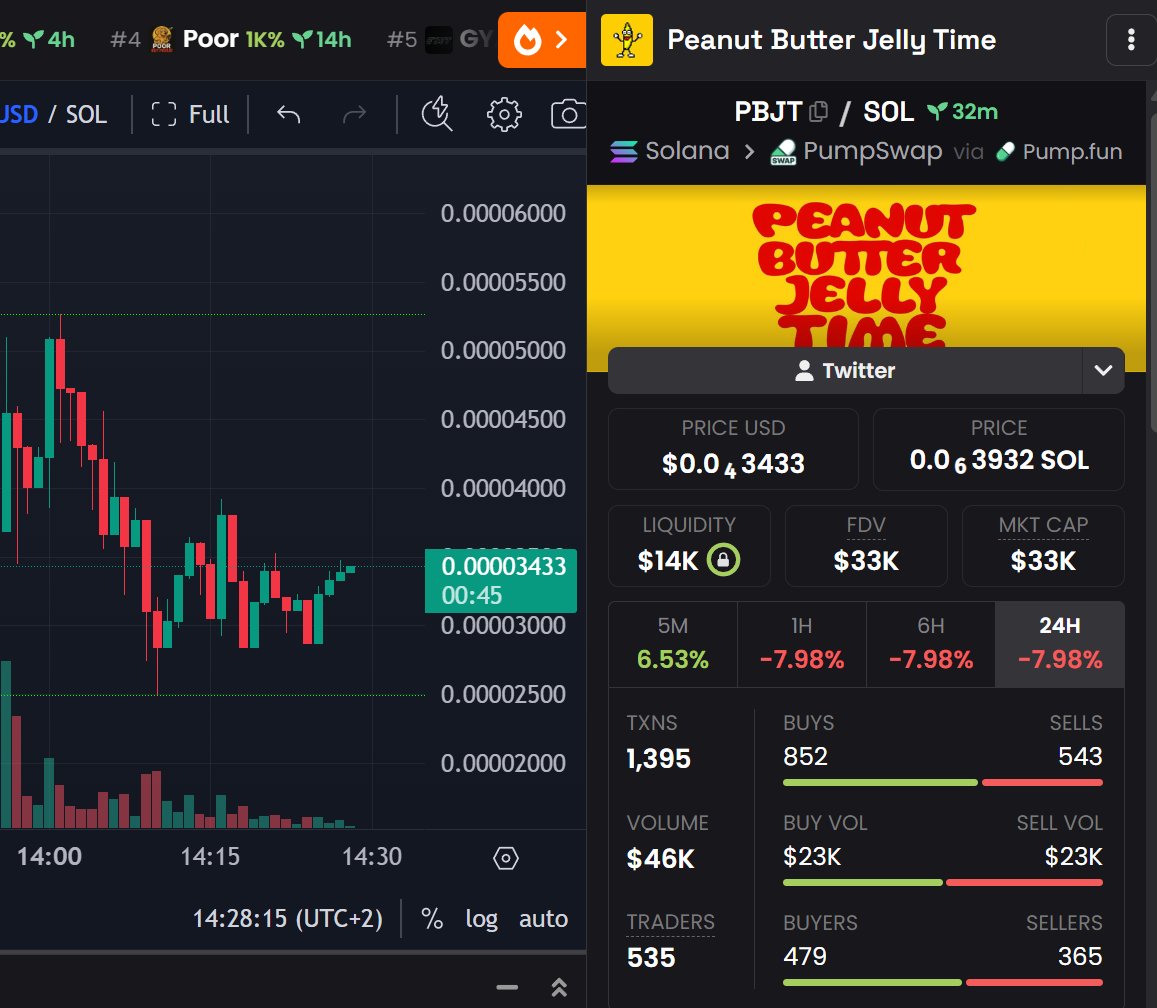Open trending token #5 GY
The height and width of the screenshot is (1008, 1157).
tap(439, 39)
